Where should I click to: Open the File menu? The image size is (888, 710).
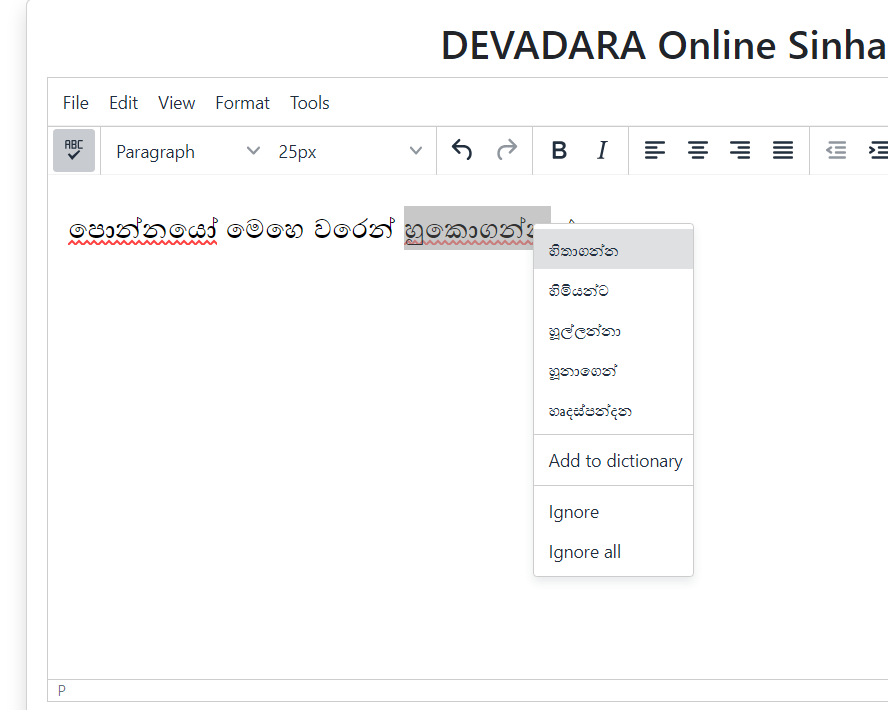[x=75, y=103]
